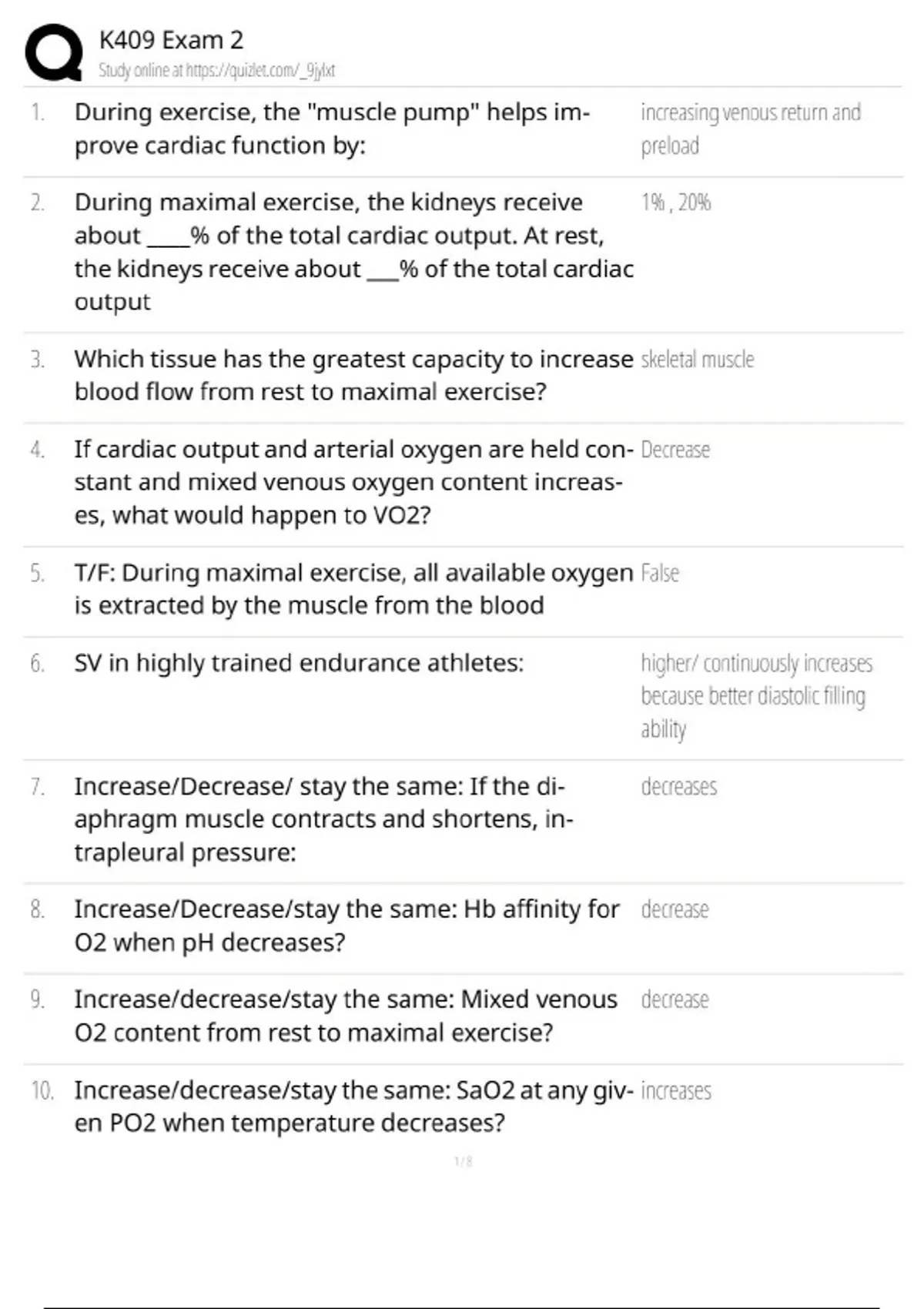The image size is (924, 1309).
Task: Click the 'skeletal muscle' answer
Action: click(x=697, y=360)
